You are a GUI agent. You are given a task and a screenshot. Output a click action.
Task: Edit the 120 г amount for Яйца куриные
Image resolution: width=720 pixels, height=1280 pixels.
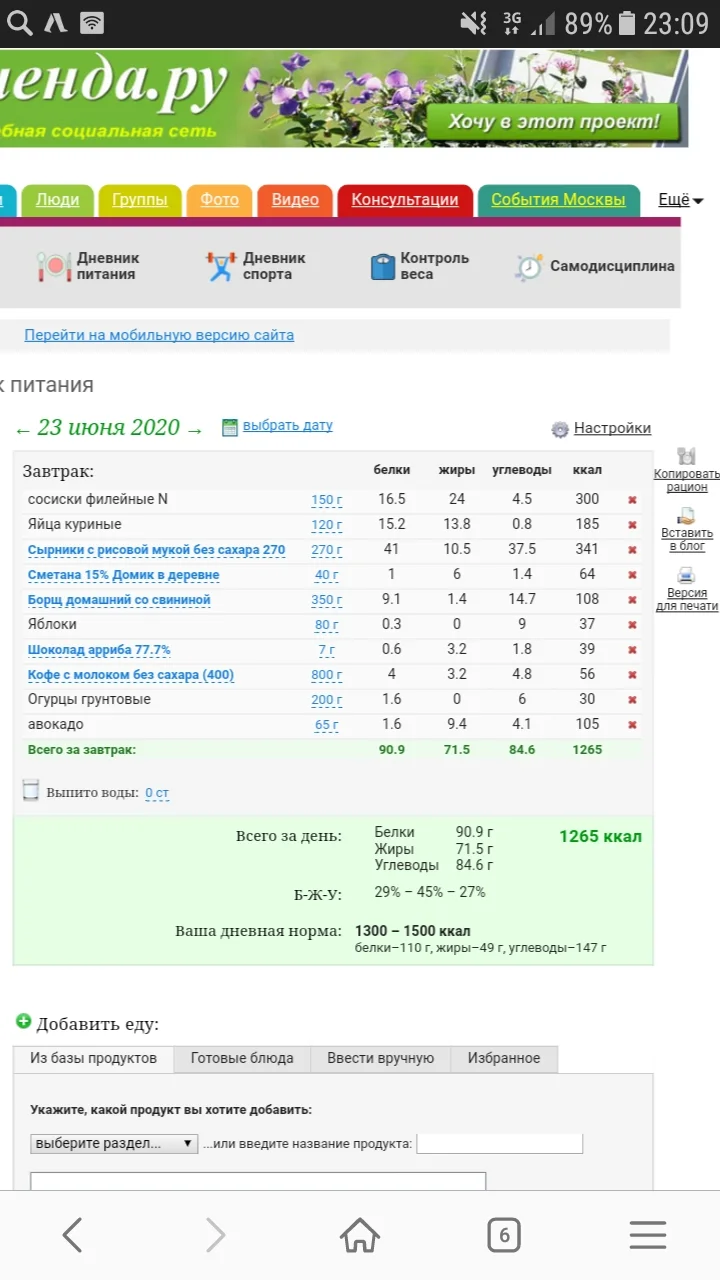click(327, 525)
